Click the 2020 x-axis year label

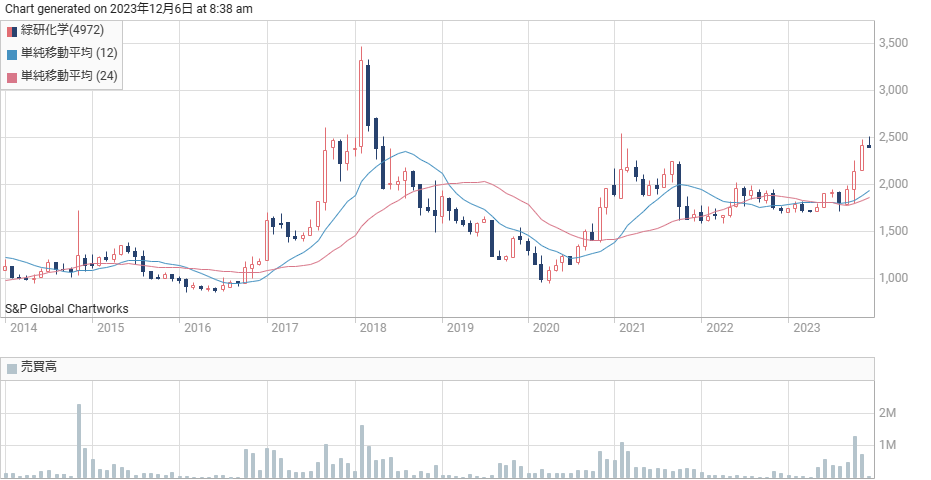546,328
